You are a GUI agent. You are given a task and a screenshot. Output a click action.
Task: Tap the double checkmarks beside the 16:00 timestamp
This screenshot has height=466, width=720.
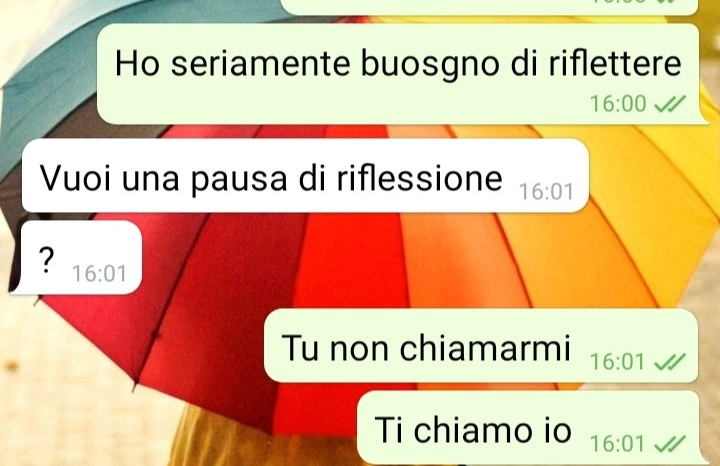coord(670,104)
